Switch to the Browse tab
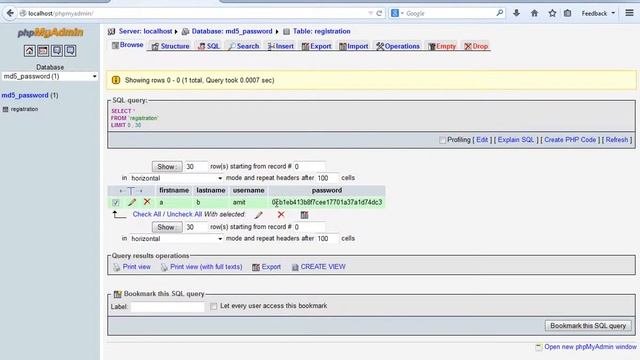The image size is (640, 360). click(127, 45)
